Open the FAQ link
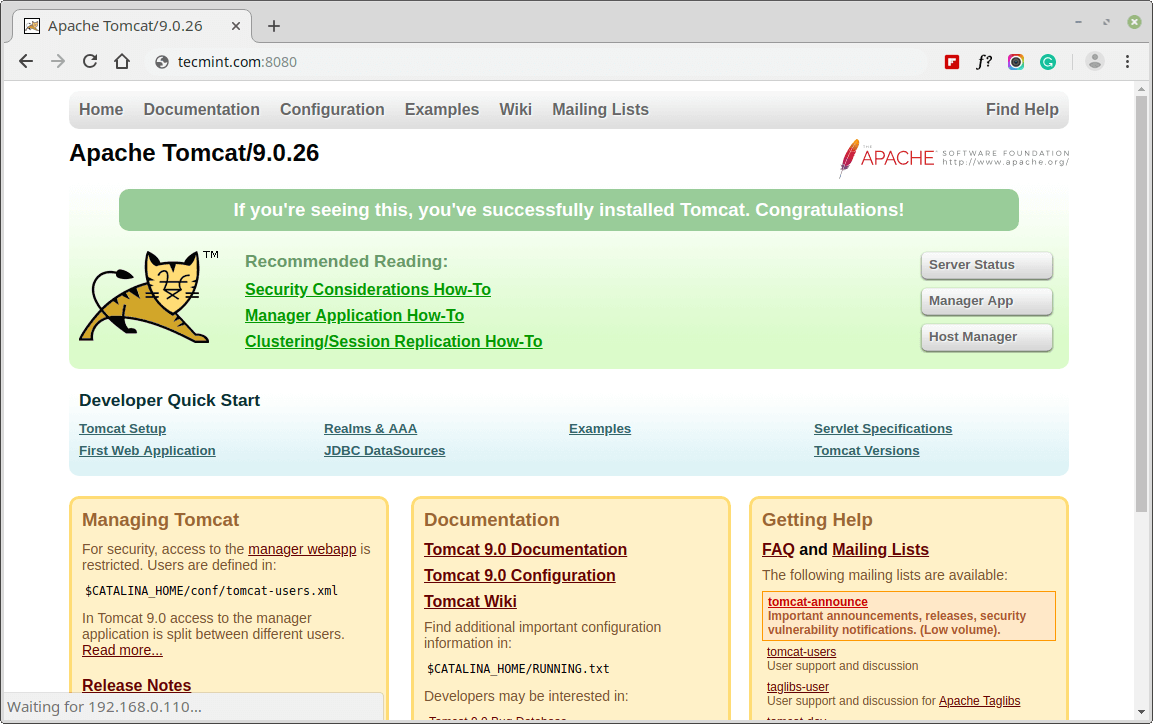Image resolution: width=1153 pixels, height=724 pixels. click(778, 550)
